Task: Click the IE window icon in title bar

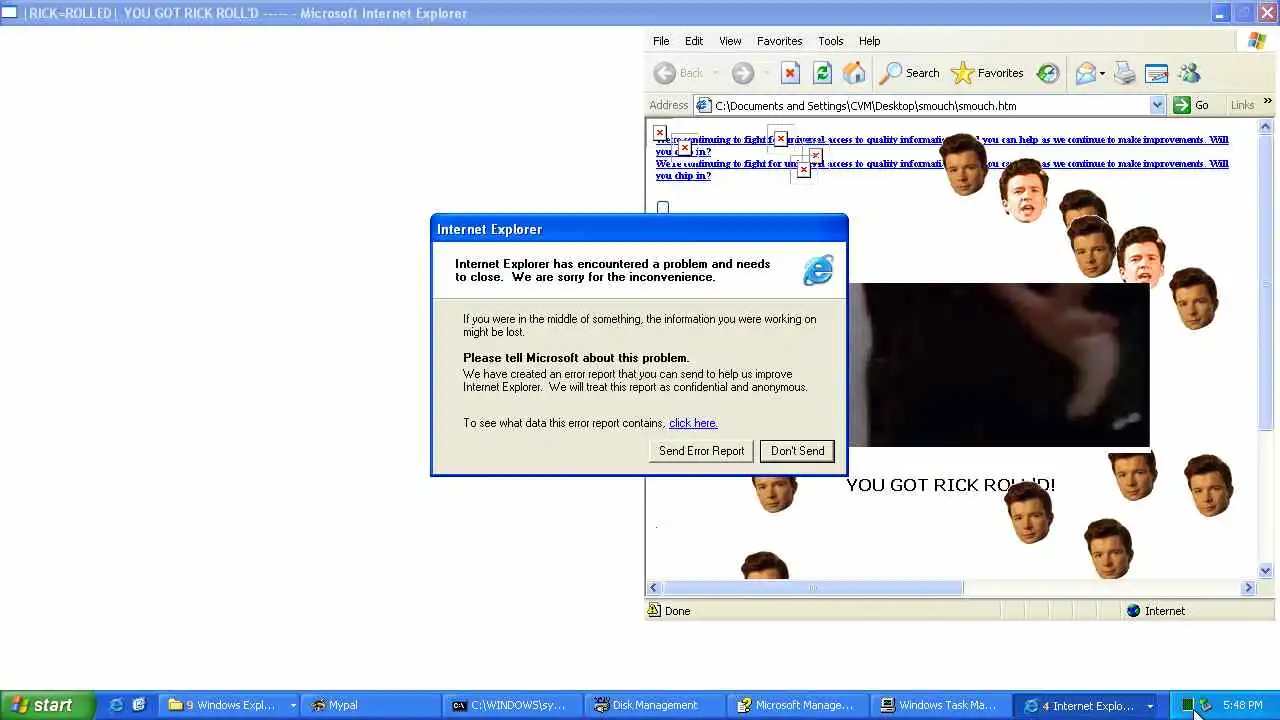Action: coord(9,13)
